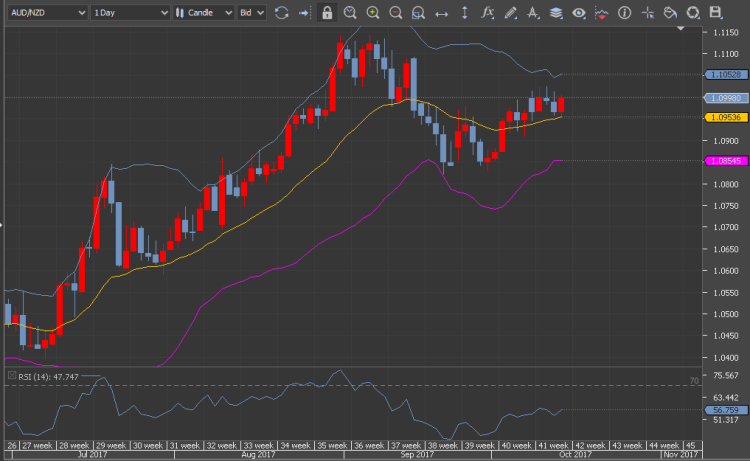Click the zoom in magnifier icon
Screen dimensions: 750x461
(x=373, y=13)
